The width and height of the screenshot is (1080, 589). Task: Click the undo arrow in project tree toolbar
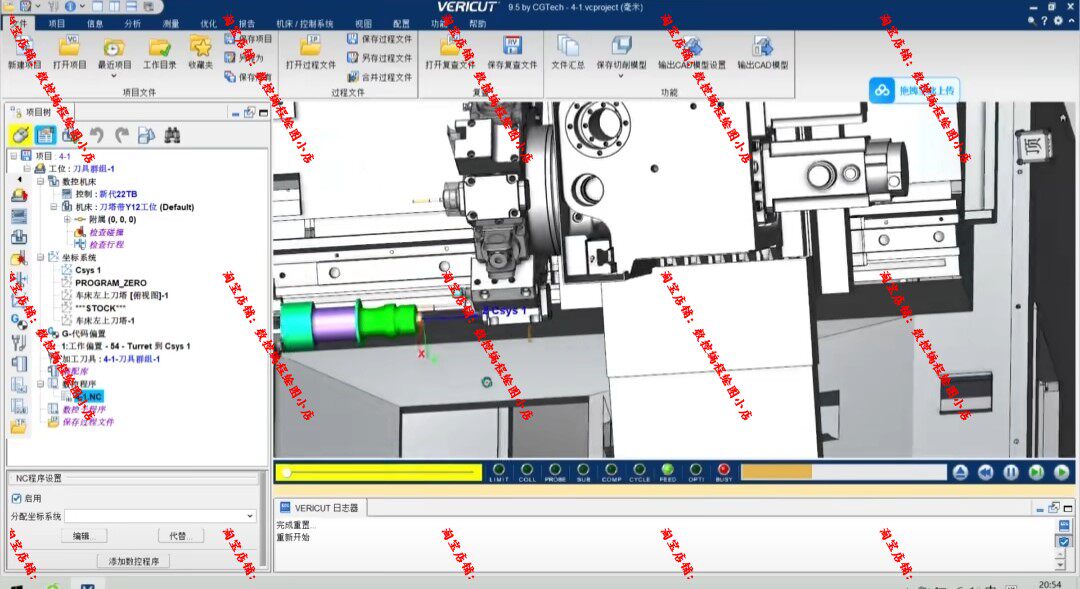point(96,135)
